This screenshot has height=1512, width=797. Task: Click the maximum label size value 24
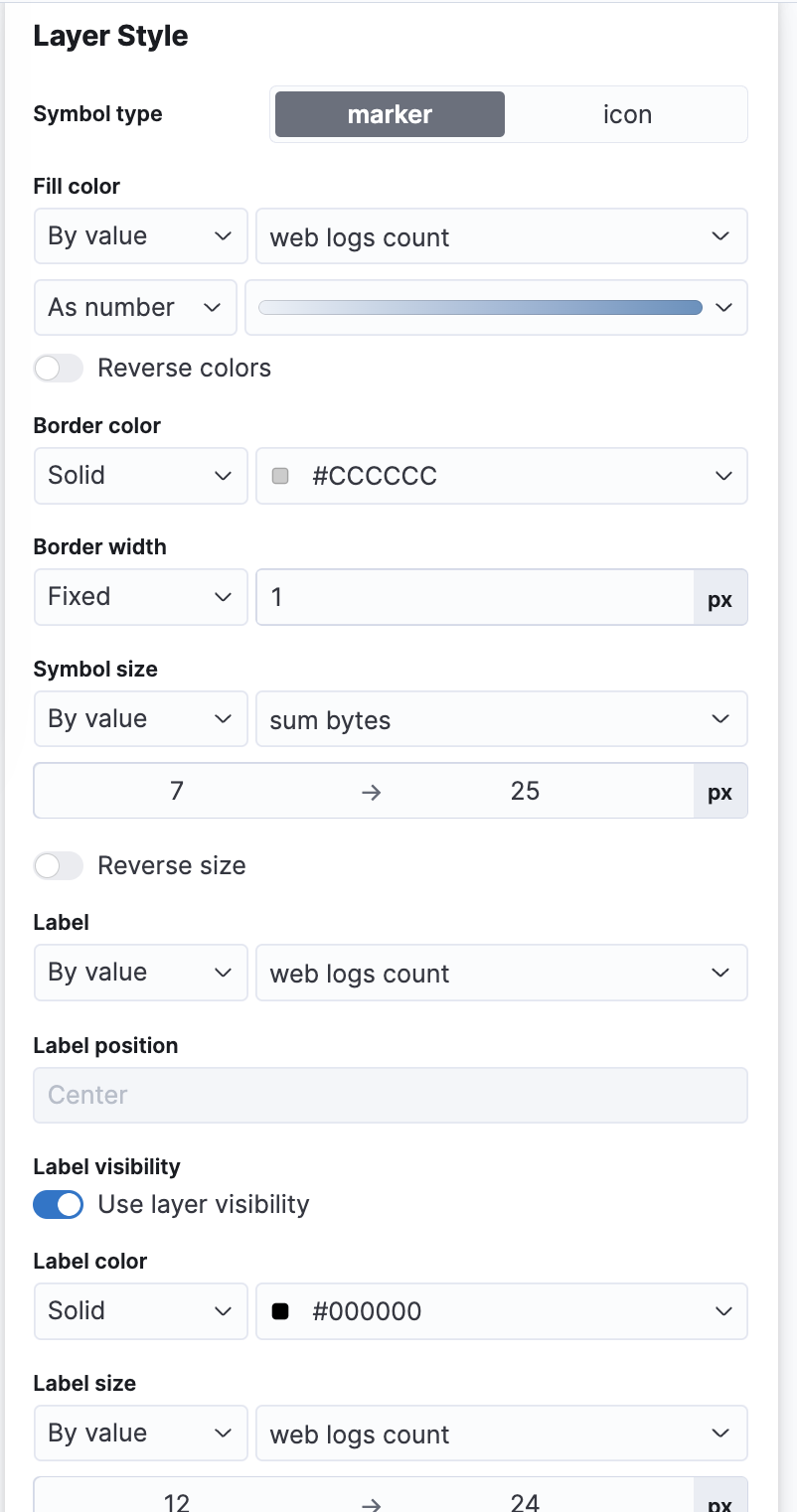point(525,1500)
